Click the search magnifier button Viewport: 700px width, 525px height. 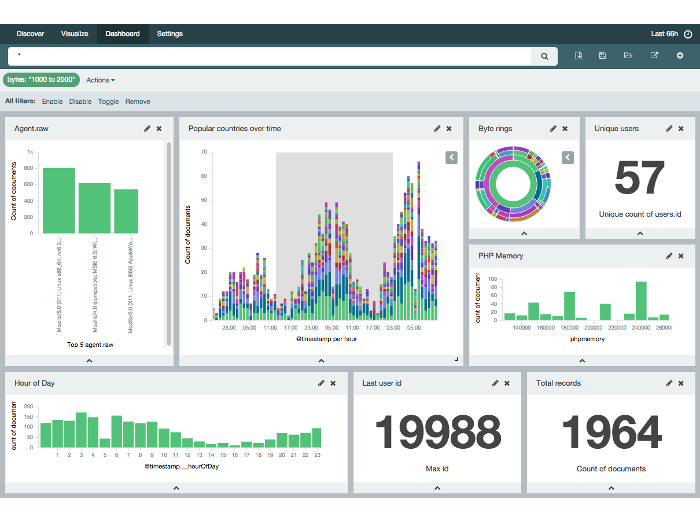point(545,57)
